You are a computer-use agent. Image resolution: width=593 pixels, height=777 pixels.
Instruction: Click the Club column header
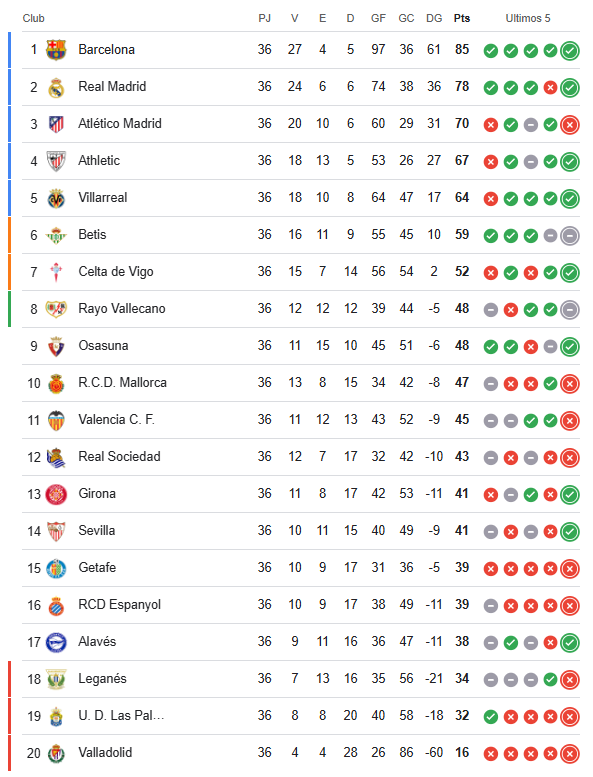pos(34,18)
